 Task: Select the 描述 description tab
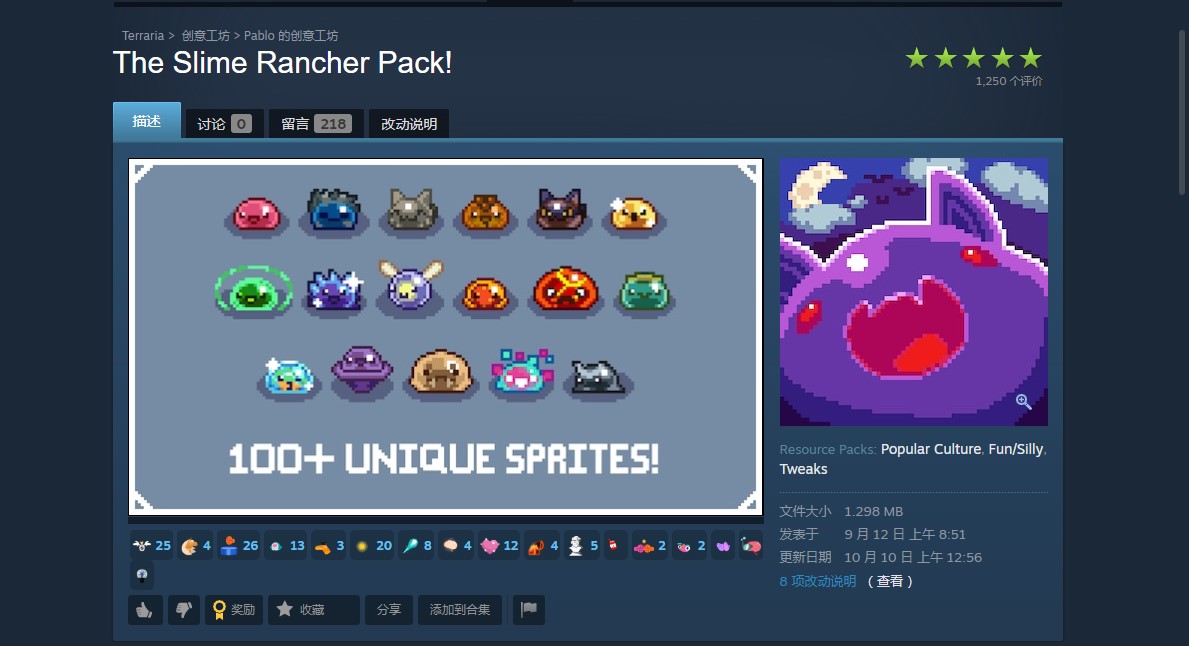(147, 121)
